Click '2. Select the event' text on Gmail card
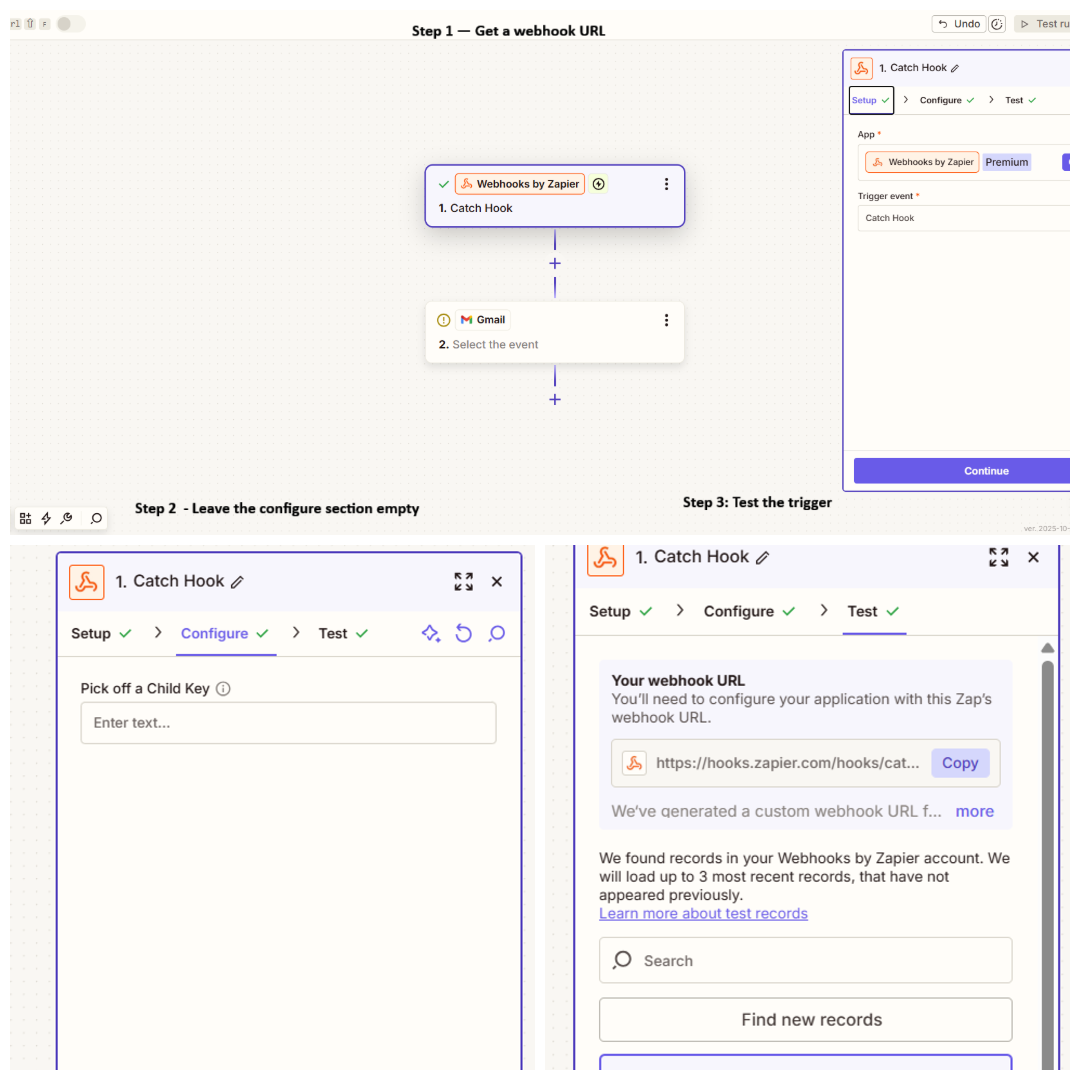The image size is (1080, 1080). coord(488,344)
